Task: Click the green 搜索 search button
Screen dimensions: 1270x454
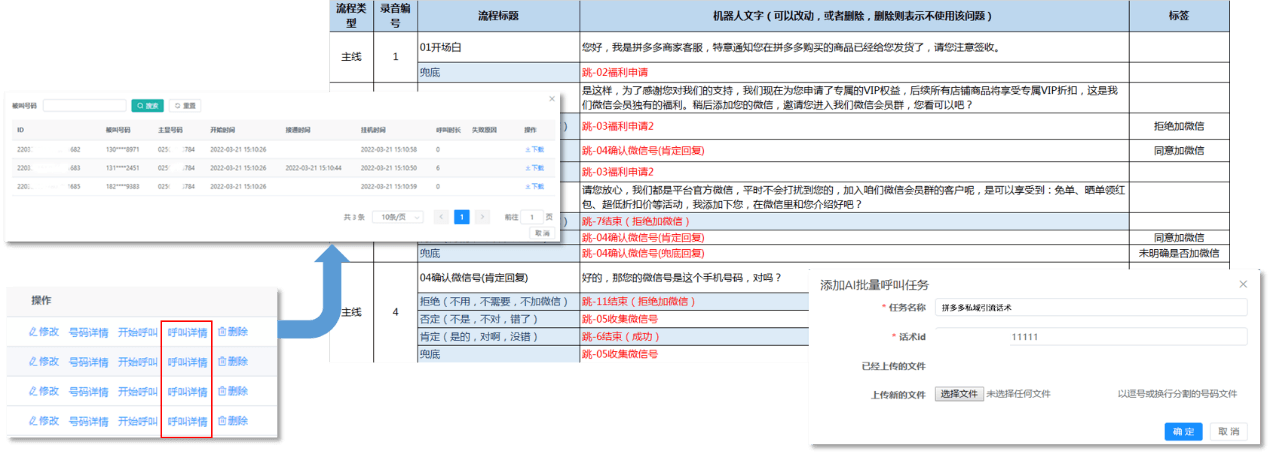Action: [148, 105]
